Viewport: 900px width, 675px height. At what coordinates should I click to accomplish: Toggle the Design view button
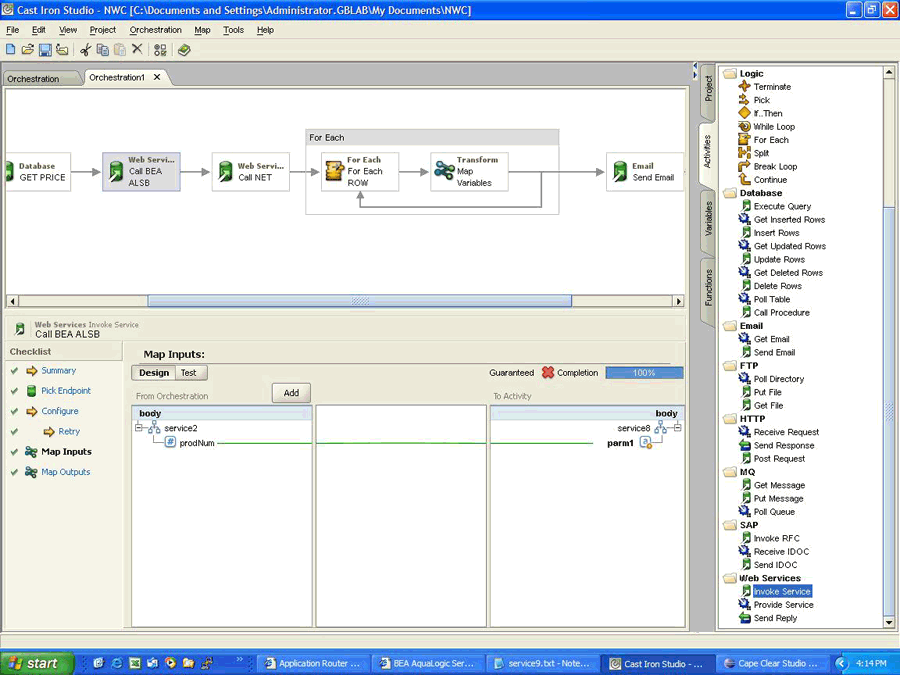click(154, 373)
